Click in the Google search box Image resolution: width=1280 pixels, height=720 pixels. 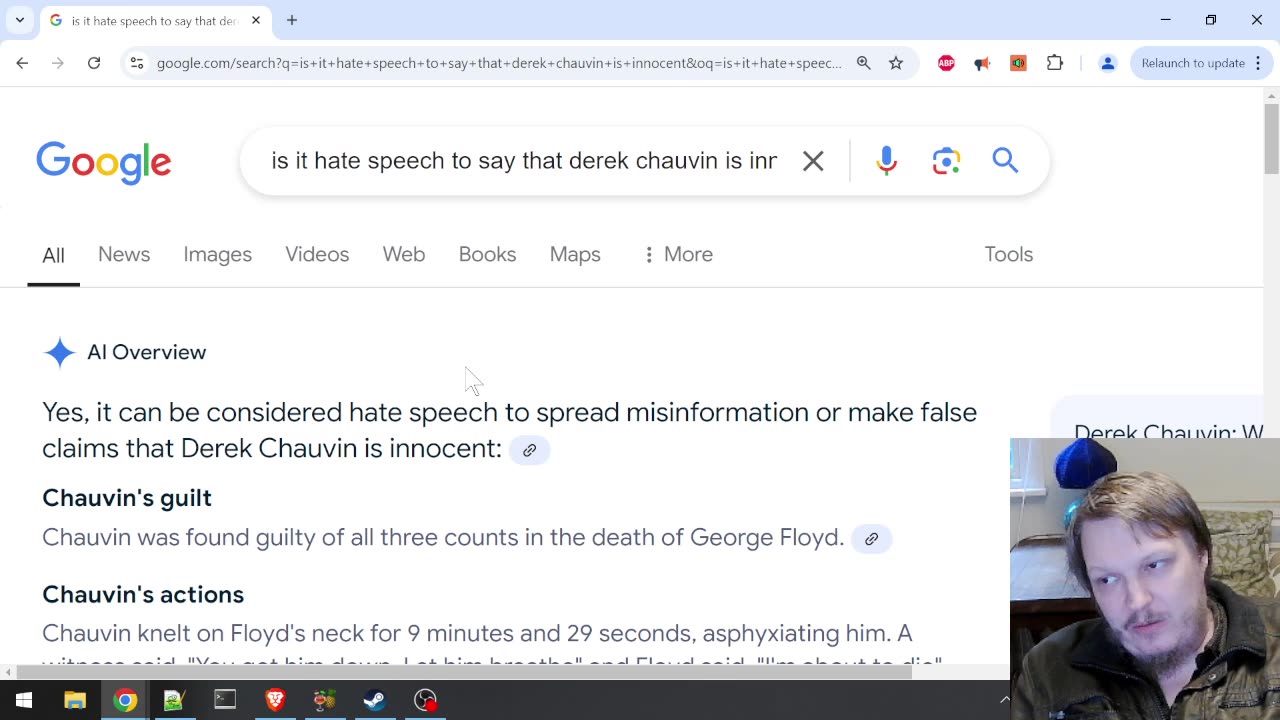524,161
